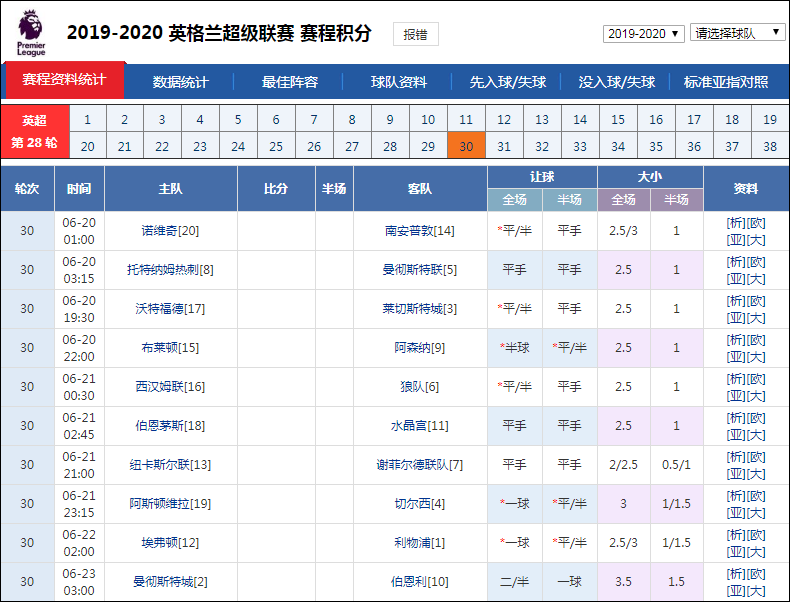Click [亚] link in 西汉姆联 row
Screen dimensions: 790x602
click(x=736, y=395)
